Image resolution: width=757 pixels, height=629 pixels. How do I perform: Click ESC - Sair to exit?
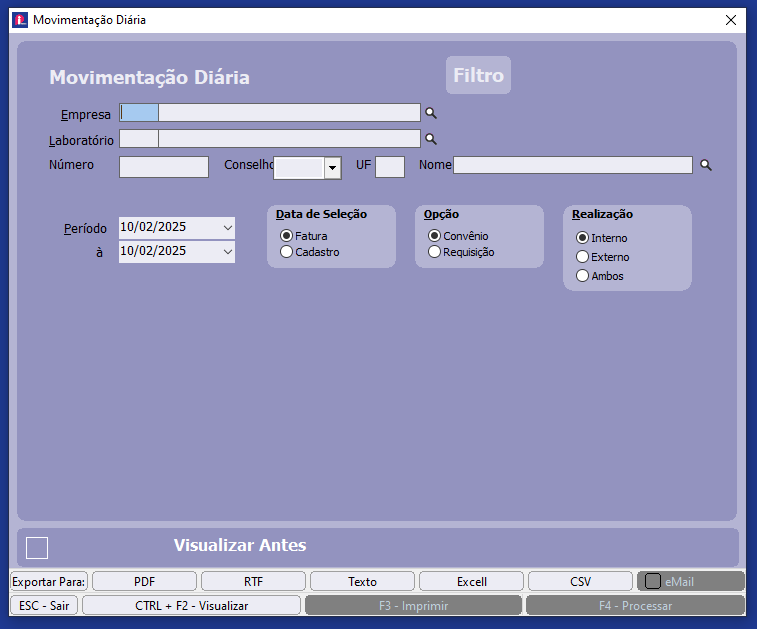click(45, 605)
